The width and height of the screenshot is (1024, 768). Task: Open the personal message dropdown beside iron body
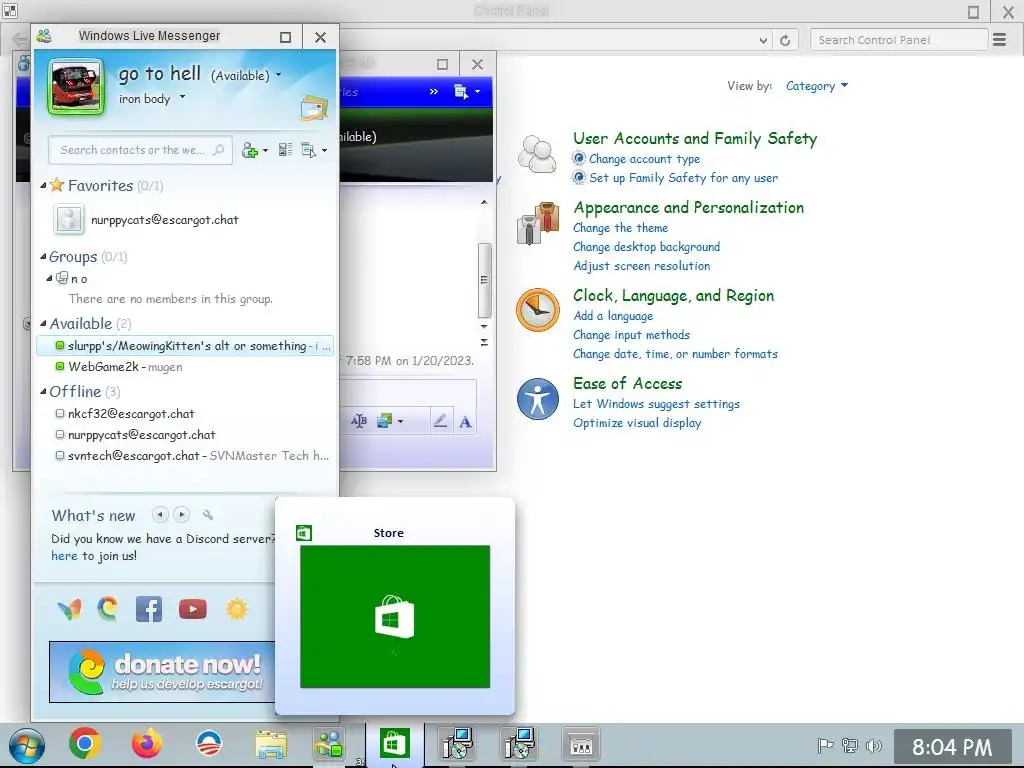182,97
